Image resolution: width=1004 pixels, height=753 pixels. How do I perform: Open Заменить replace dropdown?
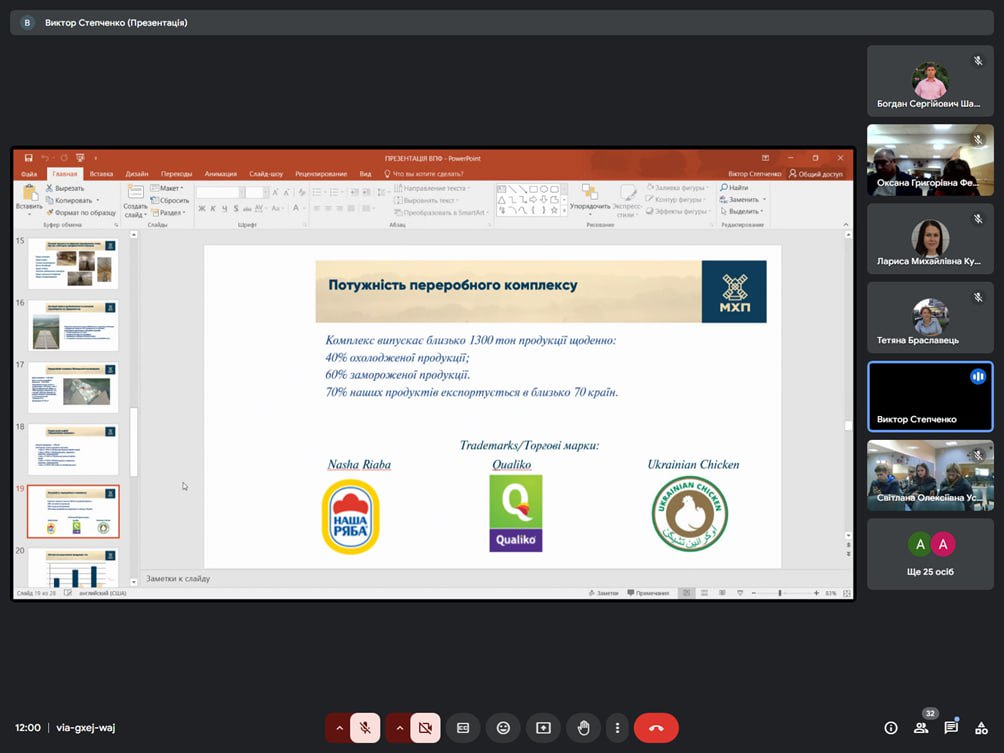click(x=742, y=200)
